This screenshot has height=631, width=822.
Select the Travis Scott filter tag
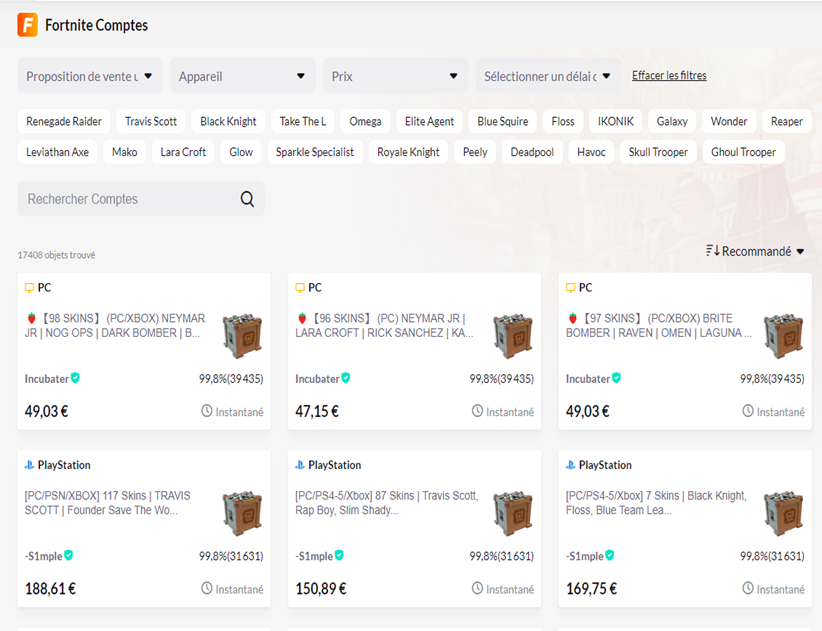coord(151,122)
